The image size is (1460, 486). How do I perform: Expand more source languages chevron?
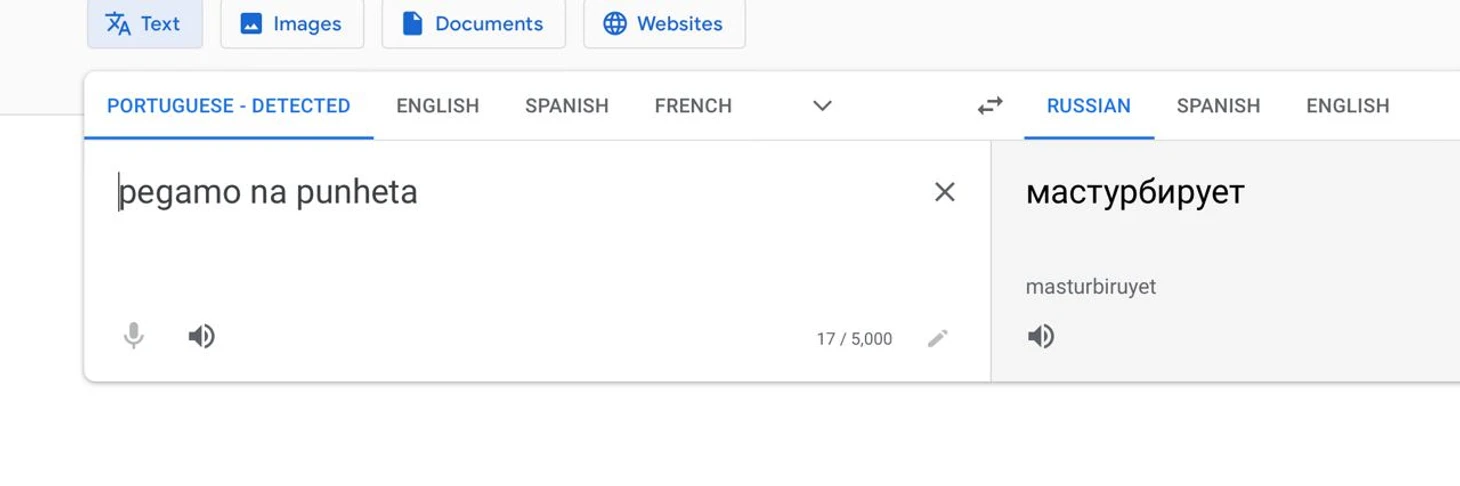(822, 106)
